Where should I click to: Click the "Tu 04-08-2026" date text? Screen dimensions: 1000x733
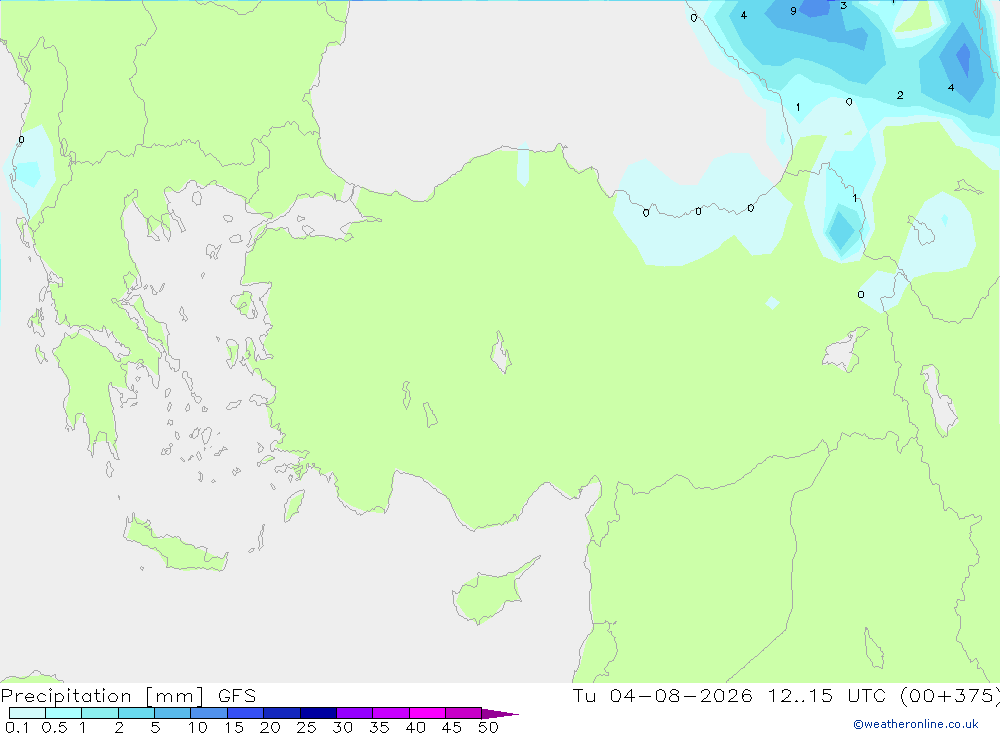(x=663, y=695)
